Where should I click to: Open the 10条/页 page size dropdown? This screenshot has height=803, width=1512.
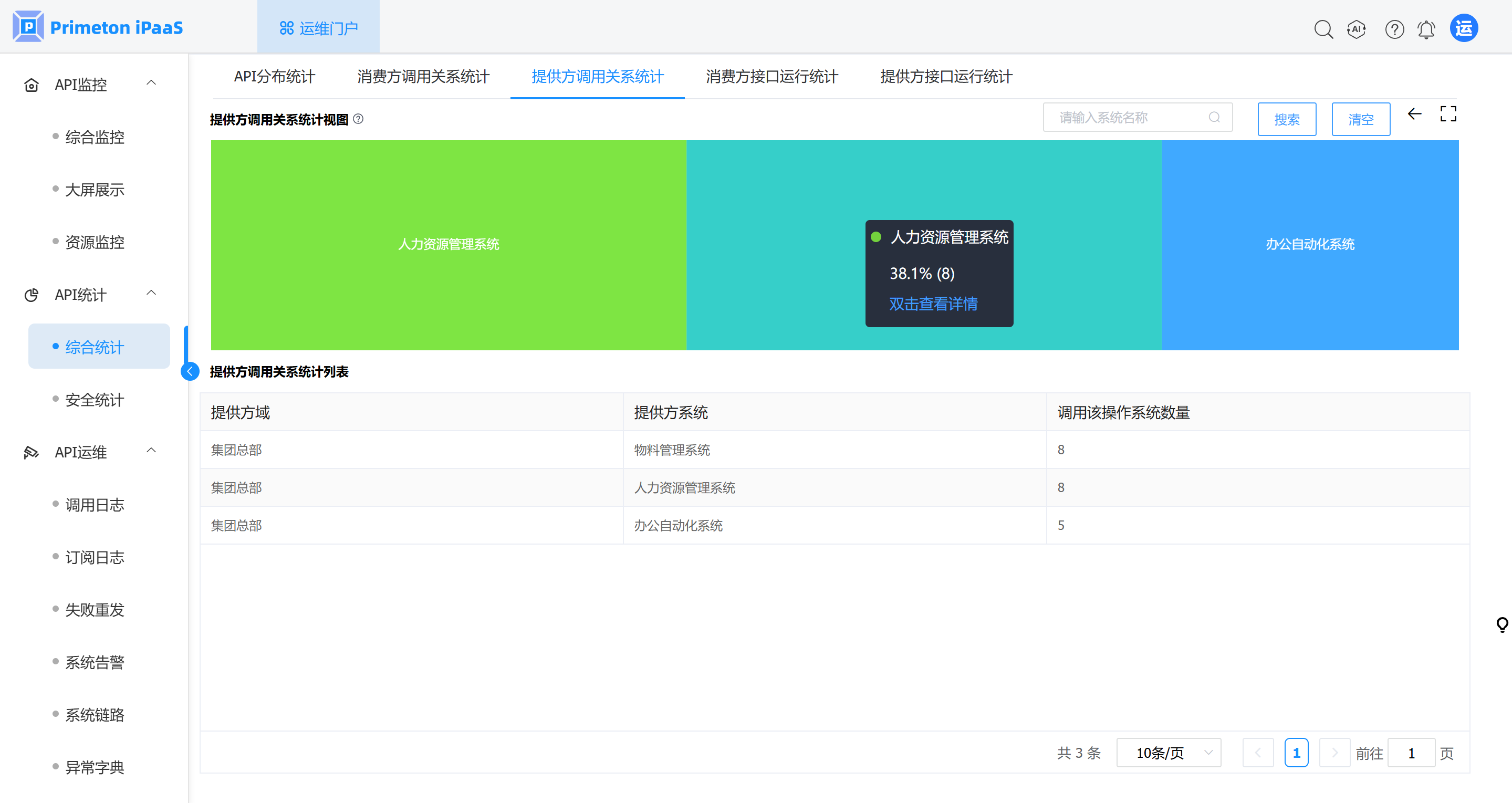click(1168, 753)
